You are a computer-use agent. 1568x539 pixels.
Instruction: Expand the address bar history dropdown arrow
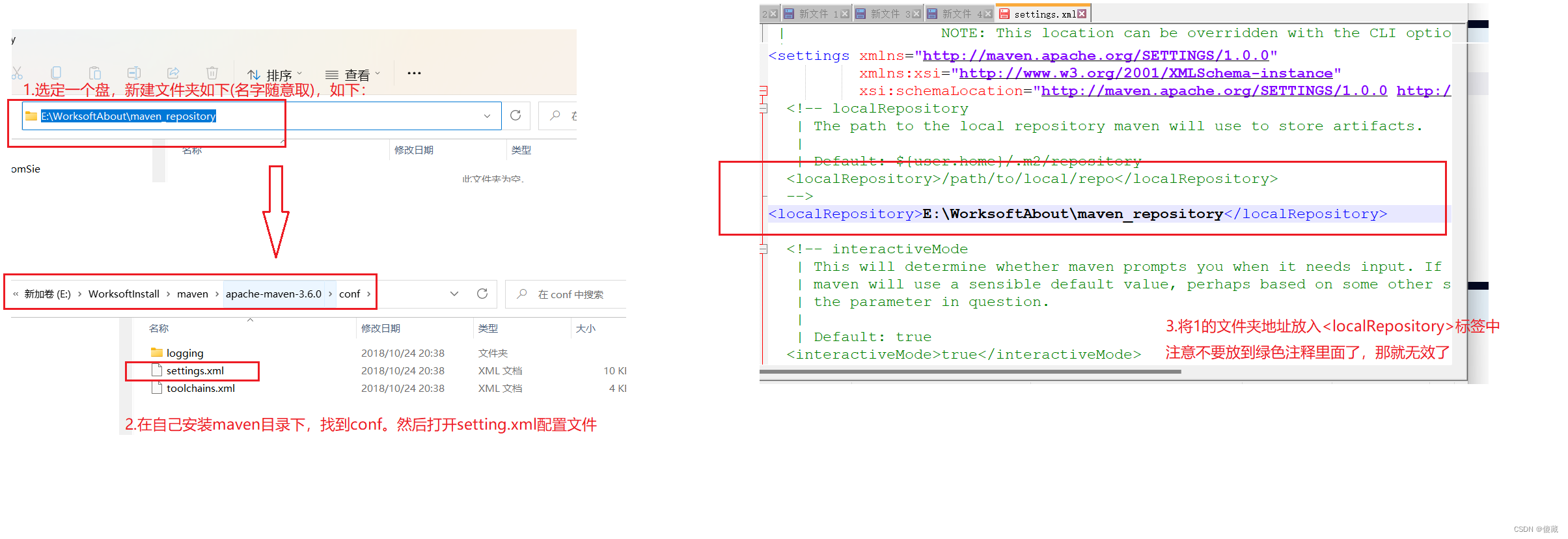pyautogui.click(x=487, y=116)
